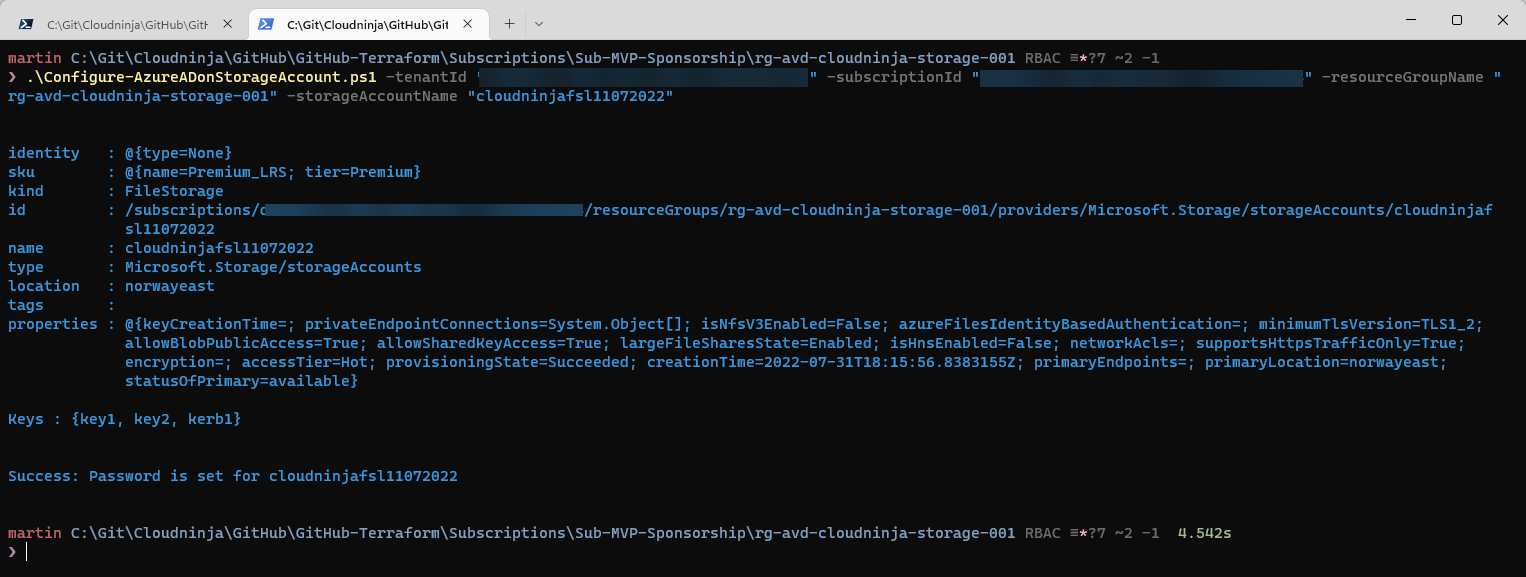The height and width of the screenshot is (577, 1526).
Task: Close the first inactive terminal tab
Action: coord(228,23)
